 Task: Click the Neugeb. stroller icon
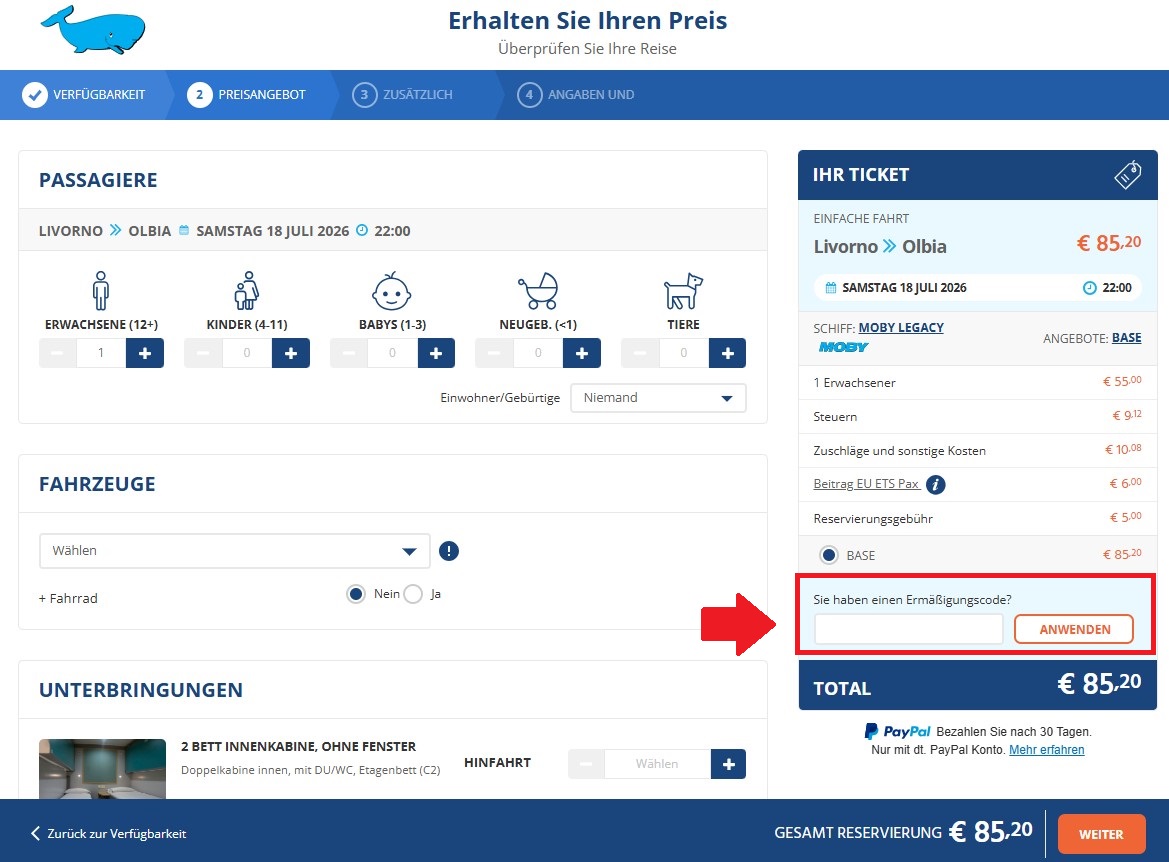coord(538,292)
